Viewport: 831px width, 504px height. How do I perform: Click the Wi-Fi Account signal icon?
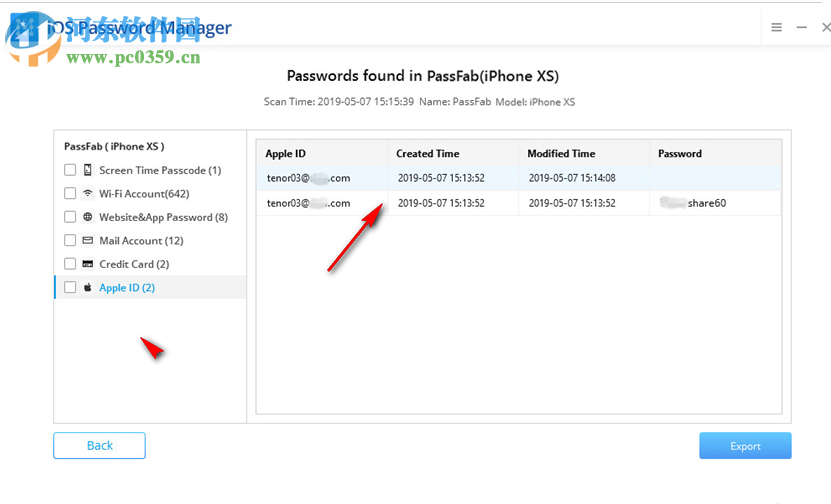click(x=87, y=193)
